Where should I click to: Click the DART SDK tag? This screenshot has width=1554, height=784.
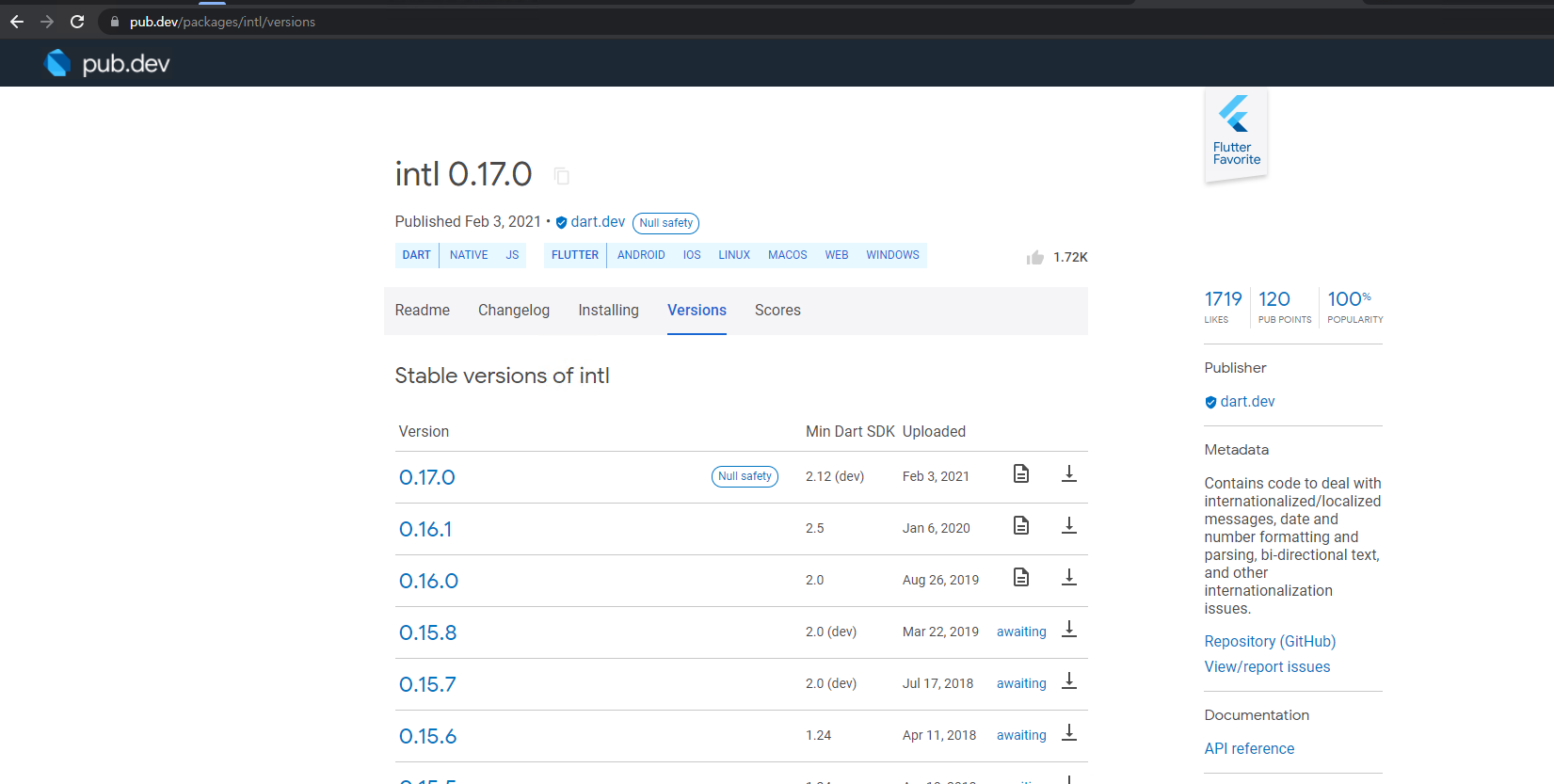click(416, 255)
